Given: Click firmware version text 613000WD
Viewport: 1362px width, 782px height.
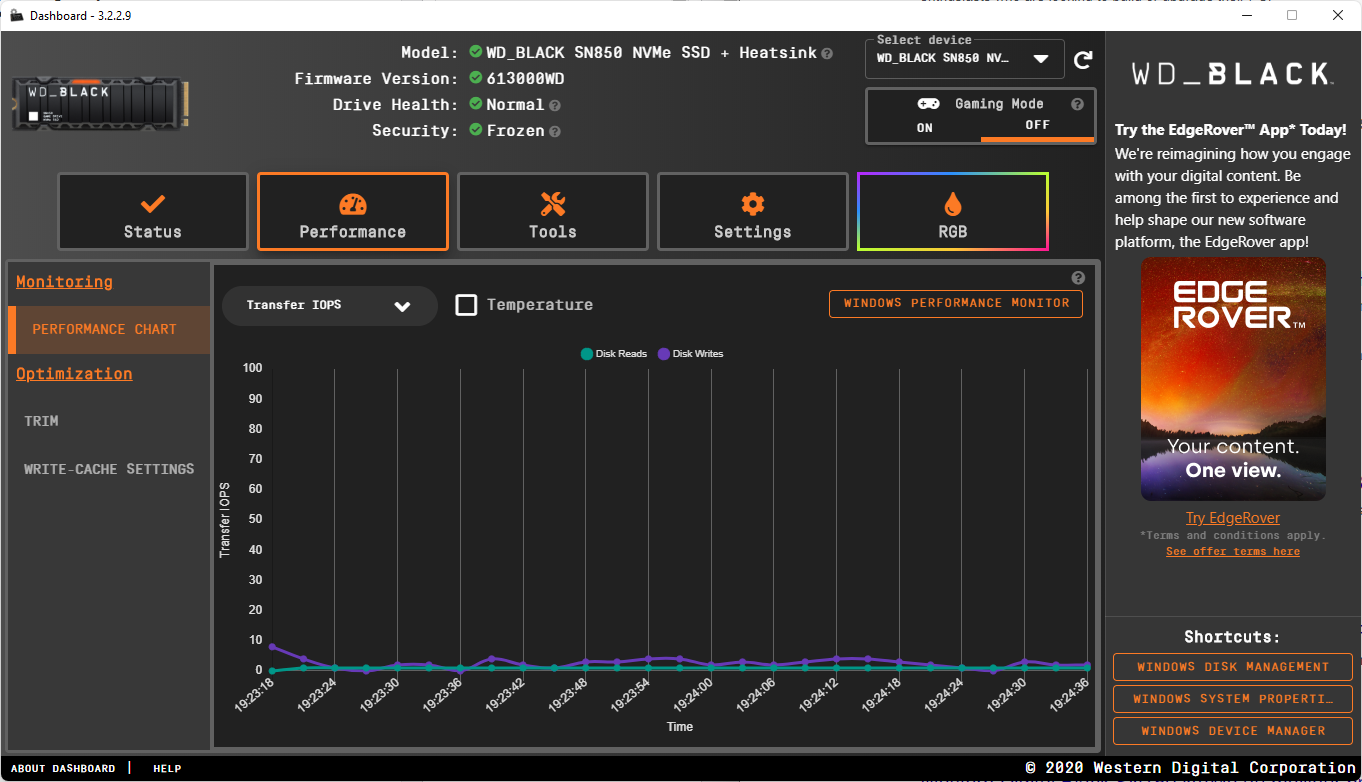Looking at the screenshot, I should pos(525,79).
